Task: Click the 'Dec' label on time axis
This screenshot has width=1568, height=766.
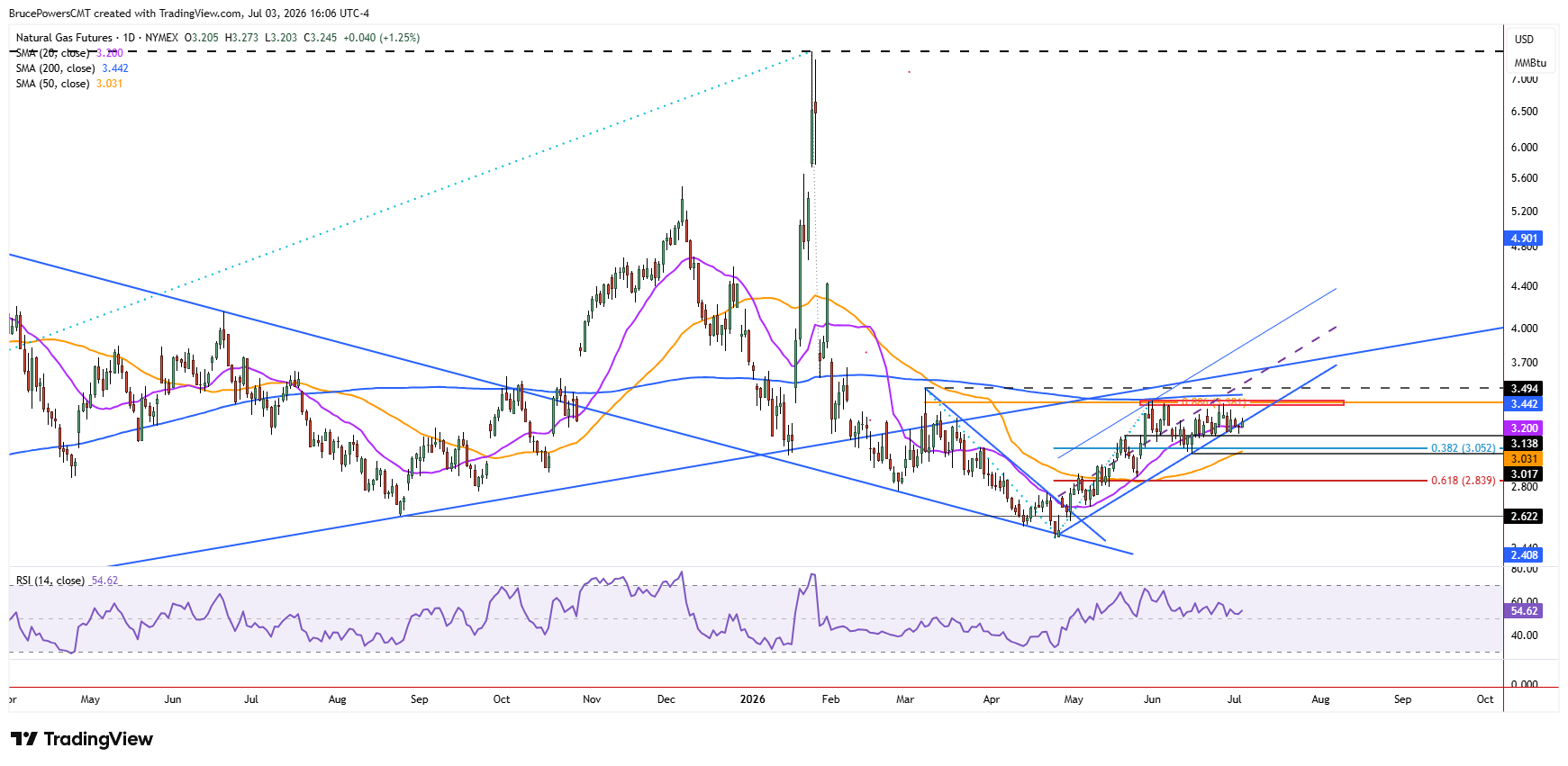Action: (x=666, y=699)
